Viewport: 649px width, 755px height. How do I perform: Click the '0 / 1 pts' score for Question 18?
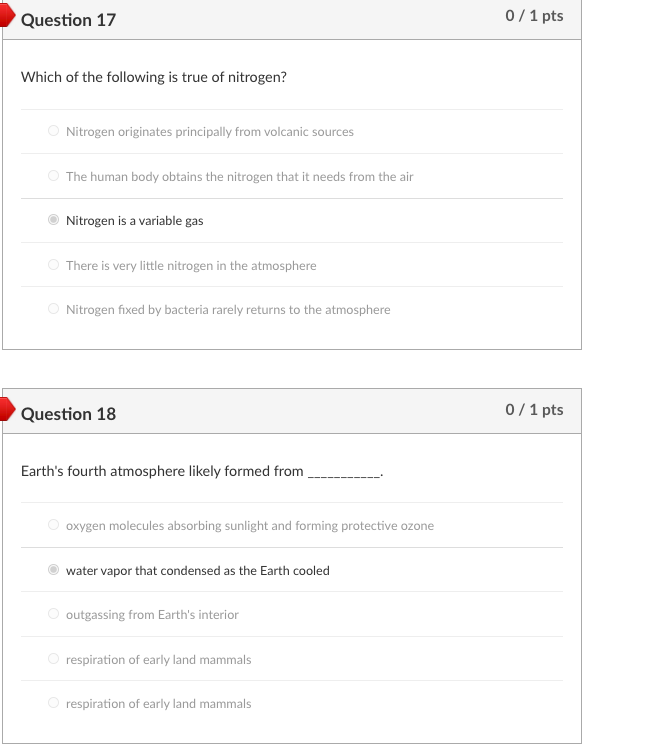point(534,410)
